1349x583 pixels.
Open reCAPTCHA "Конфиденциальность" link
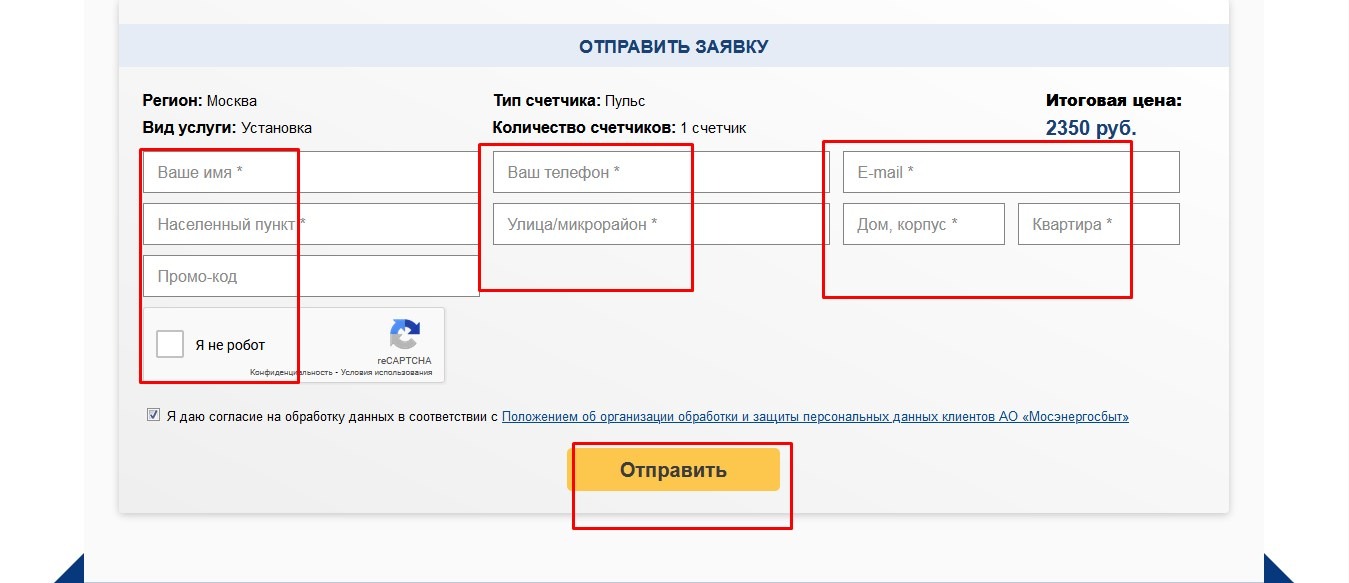[x=291, y=372]
